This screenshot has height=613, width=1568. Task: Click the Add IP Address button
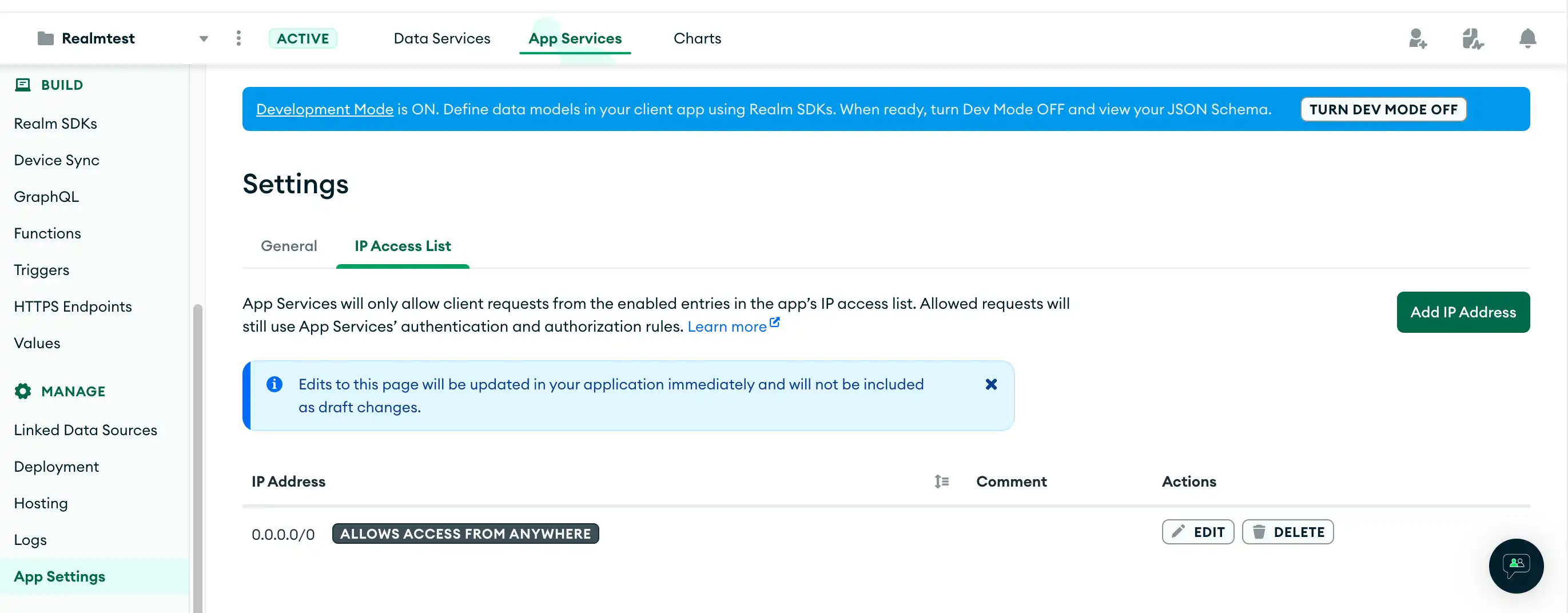click(x=1463, y=312)
